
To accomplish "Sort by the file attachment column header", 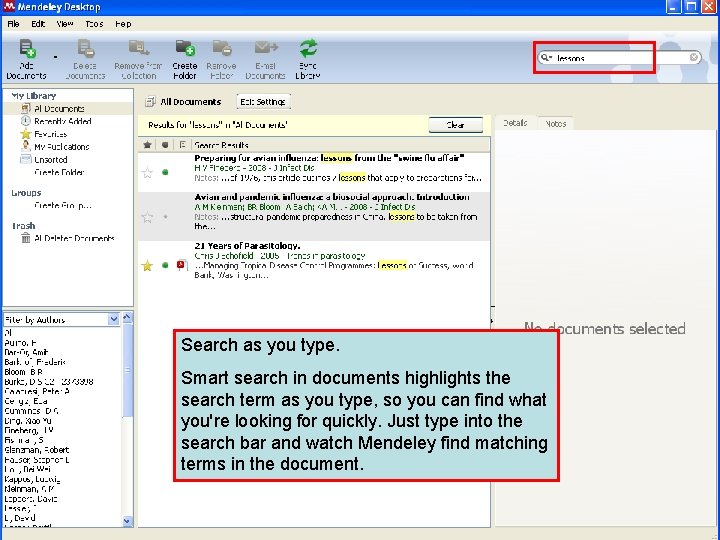I will [x=182, y=145].
